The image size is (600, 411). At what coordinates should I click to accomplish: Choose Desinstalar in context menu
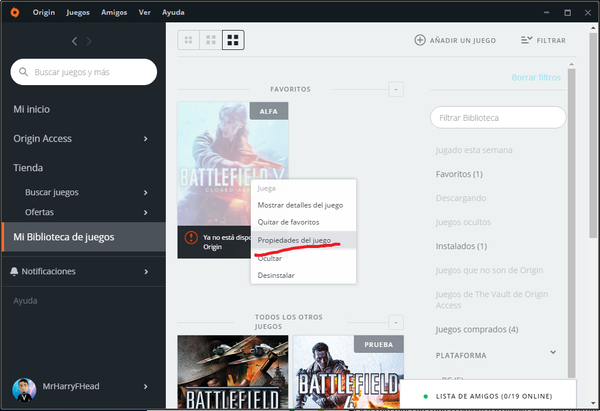click(303, 275)
